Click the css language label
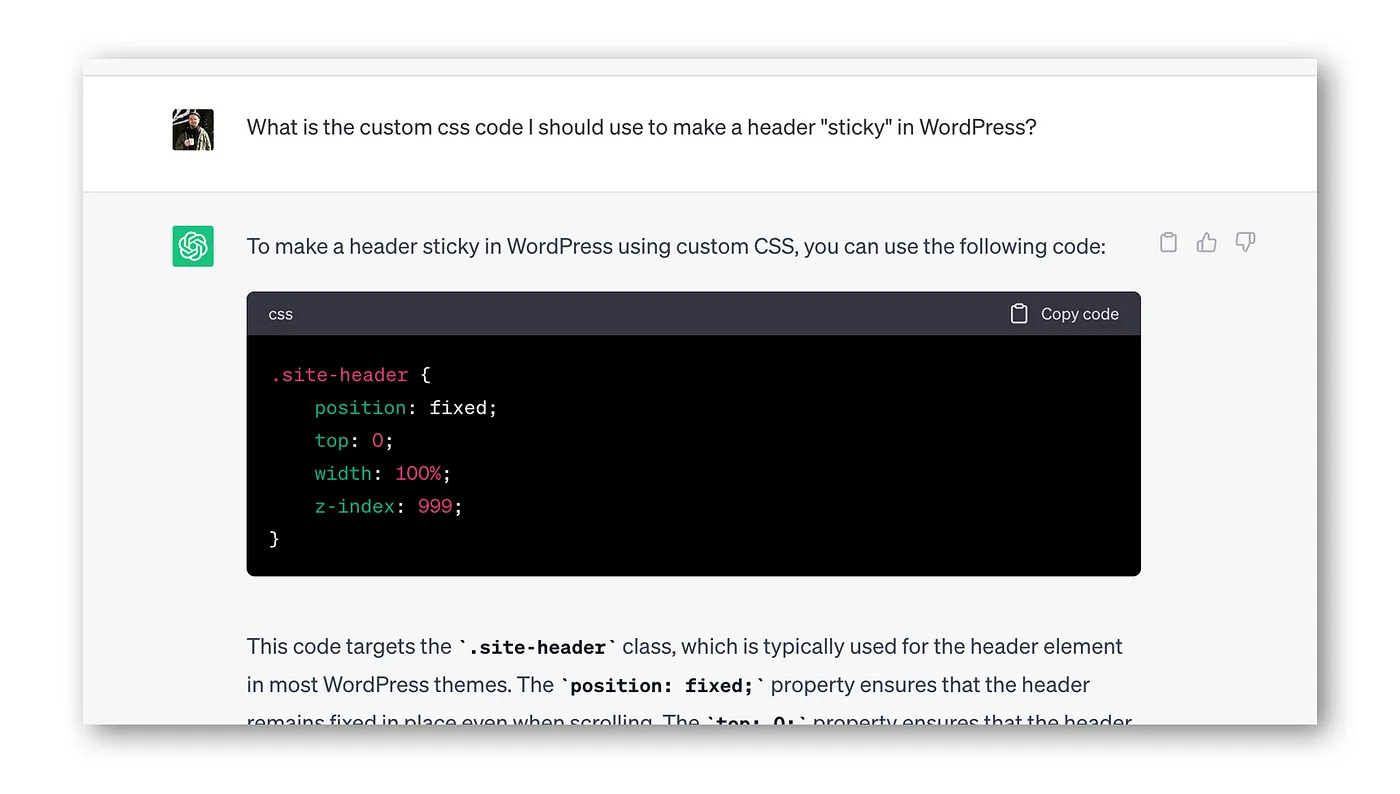The height and width of the screenshot is (794, 1400). 281,314
